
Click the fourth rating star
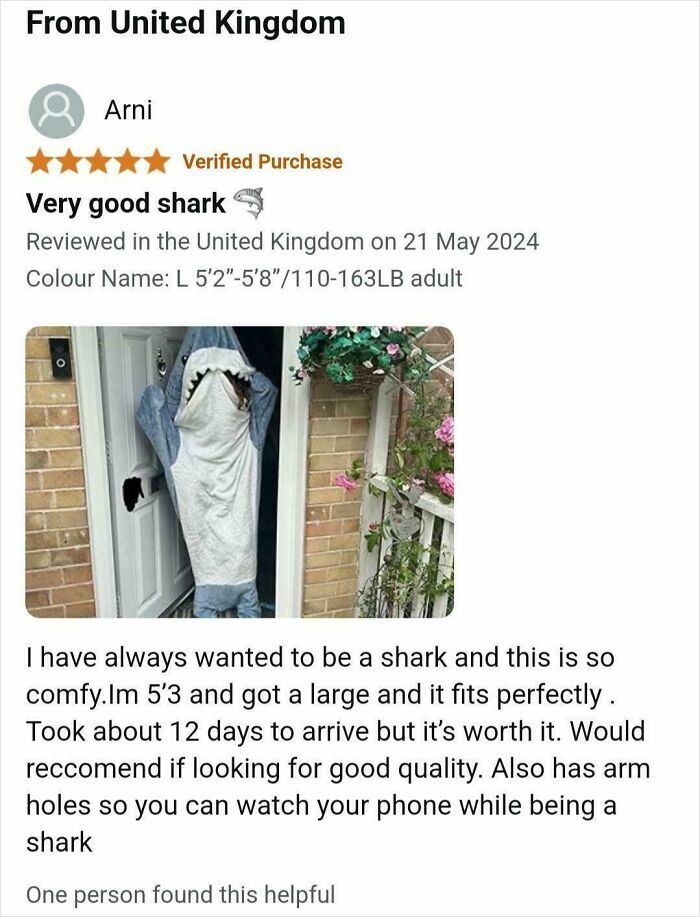(126, 161)
